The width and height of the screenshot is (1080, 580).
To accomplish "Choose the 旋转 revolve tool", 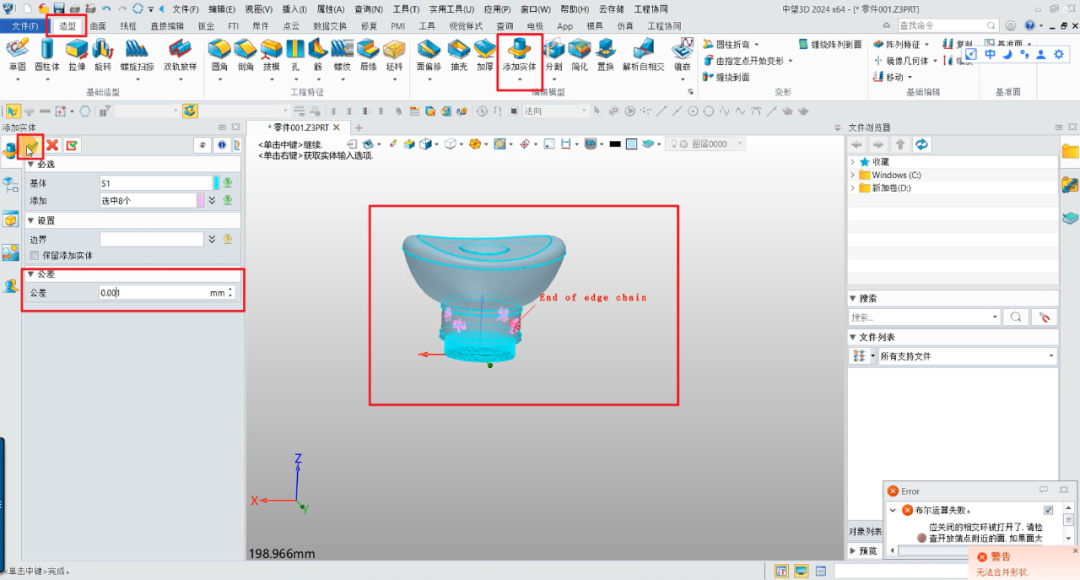I will [x=103, y=55].
